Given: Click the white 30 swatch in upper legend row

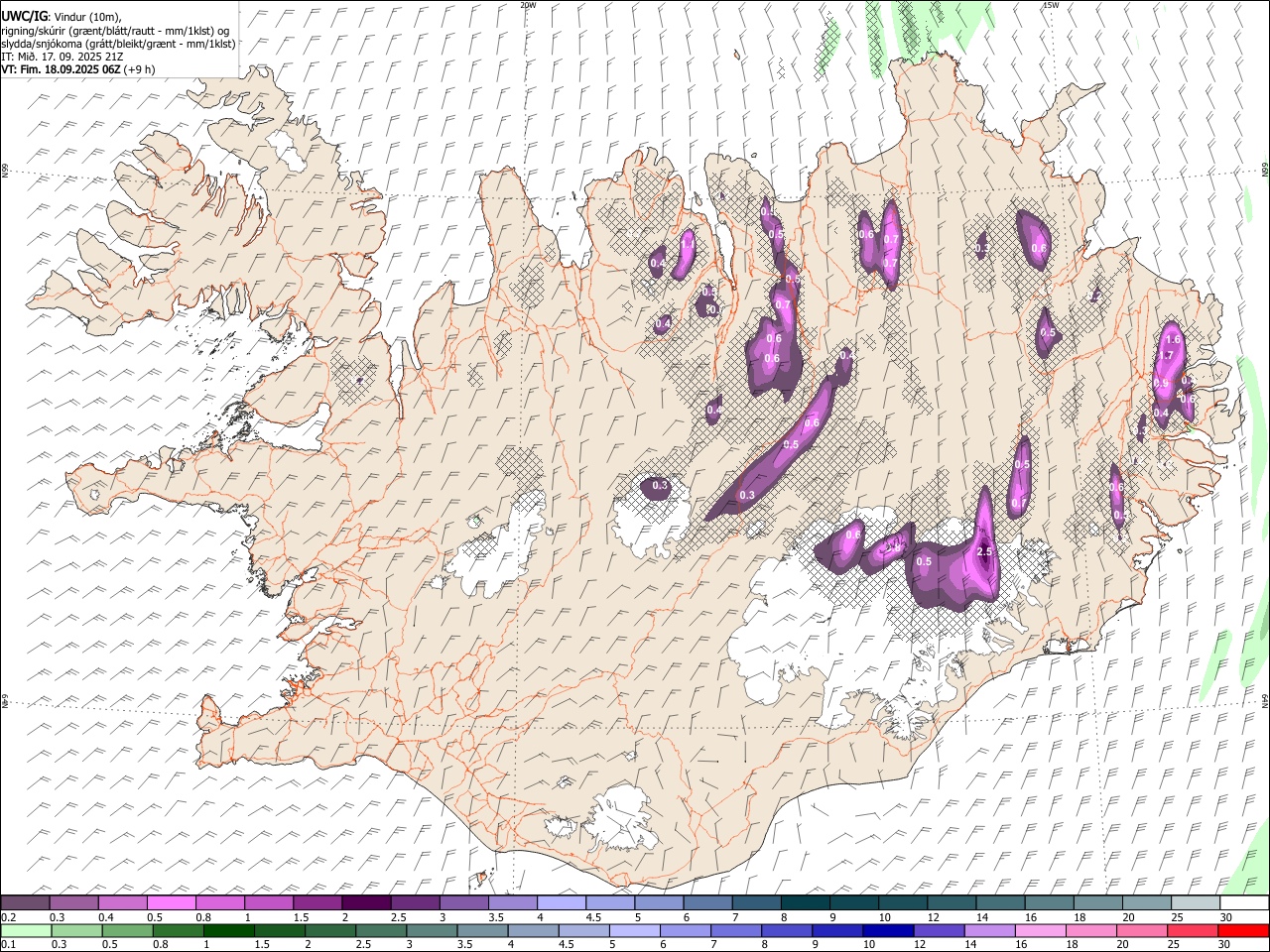Looking at the screenshot, I should coord(1243,903).
